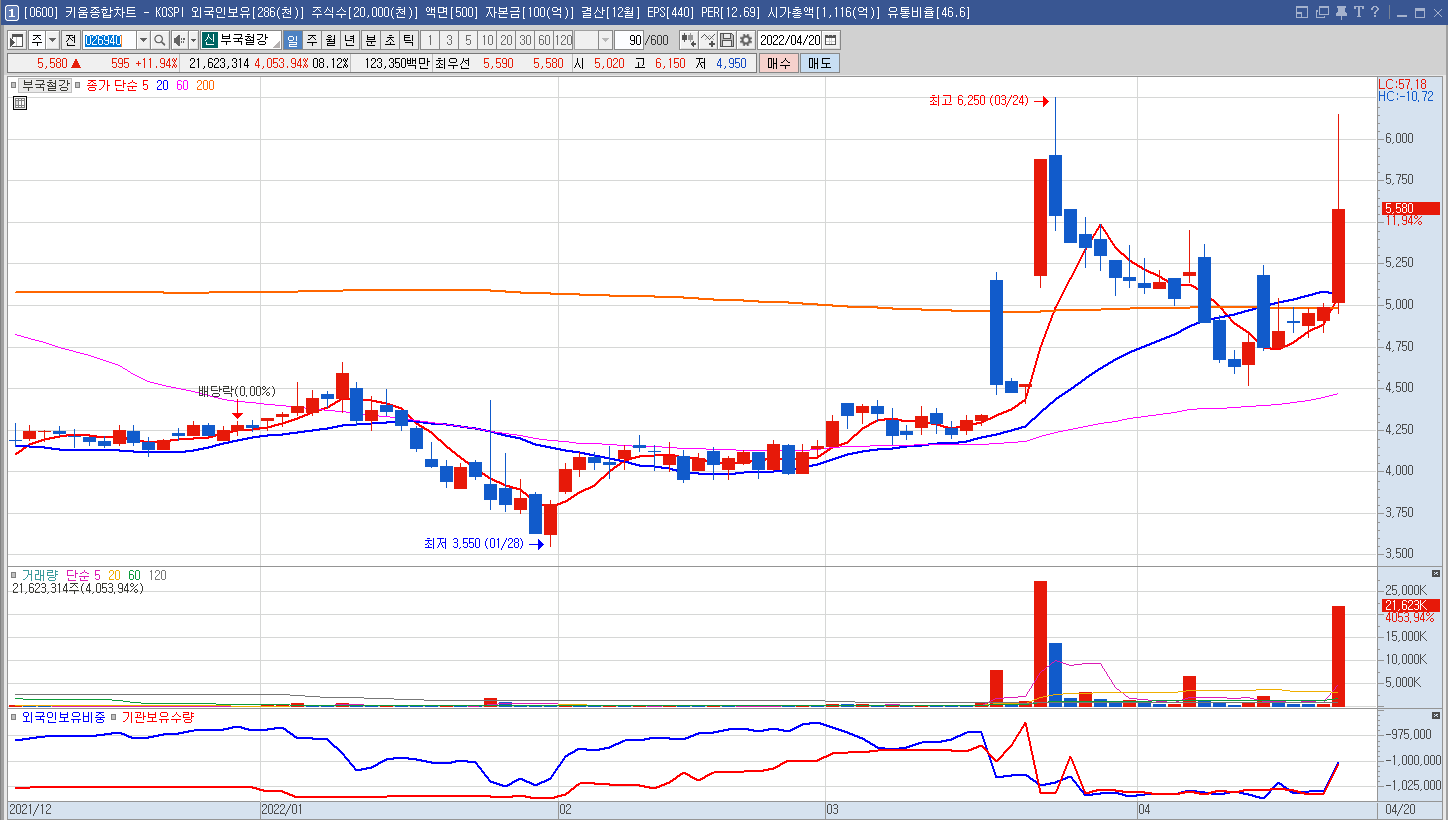Click the stock code input field 026940

click(109, 40)
